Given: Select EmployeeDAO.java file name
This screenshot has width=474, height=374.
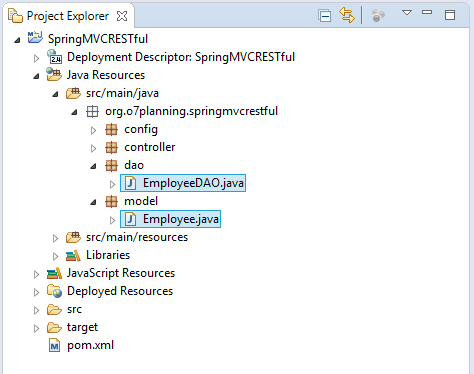Looking at the screenshot, I should pos(193,183).
